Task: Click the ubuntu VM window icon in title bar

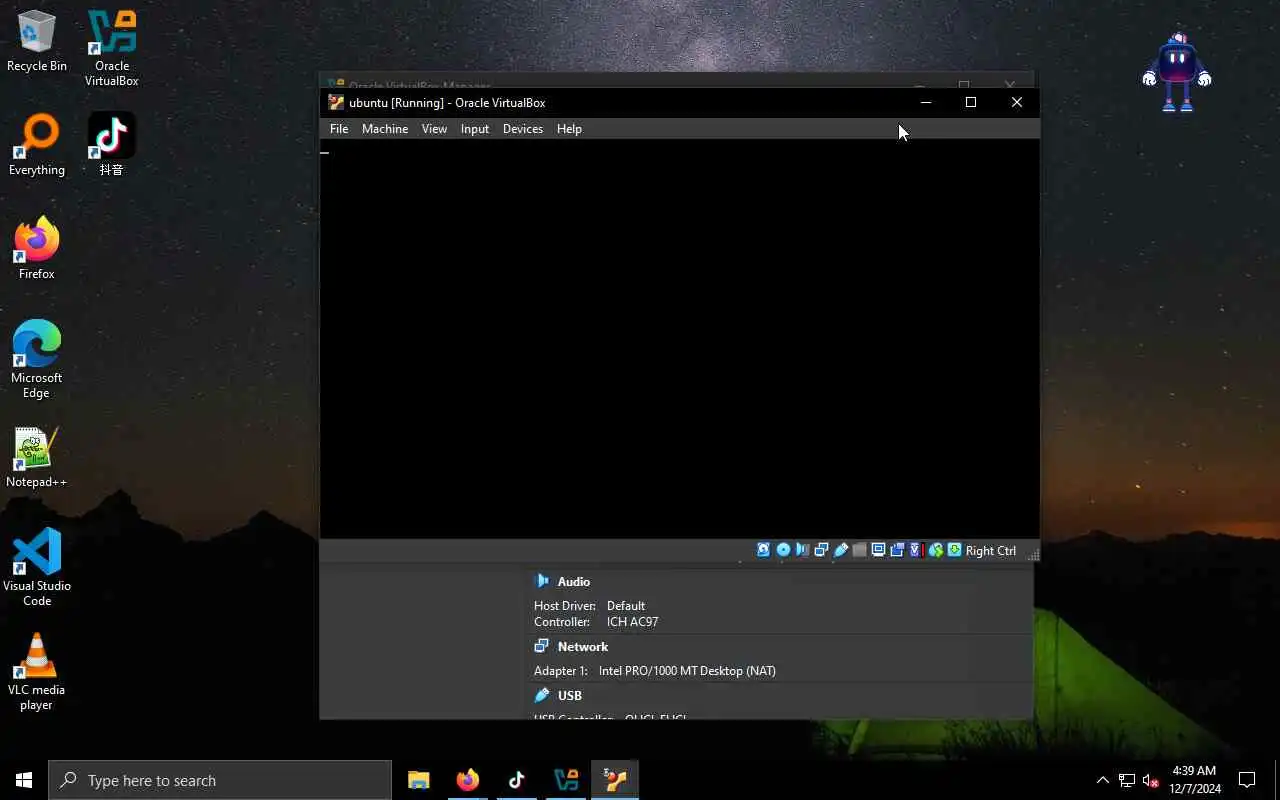Action: pos(336,102)
